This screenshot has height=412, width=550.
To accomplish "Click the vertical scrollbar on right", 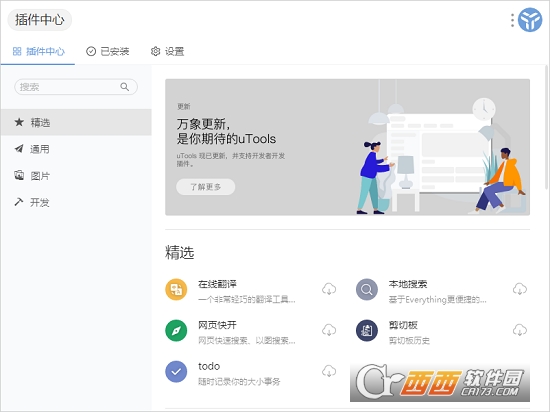I will (x=546, y=127).
